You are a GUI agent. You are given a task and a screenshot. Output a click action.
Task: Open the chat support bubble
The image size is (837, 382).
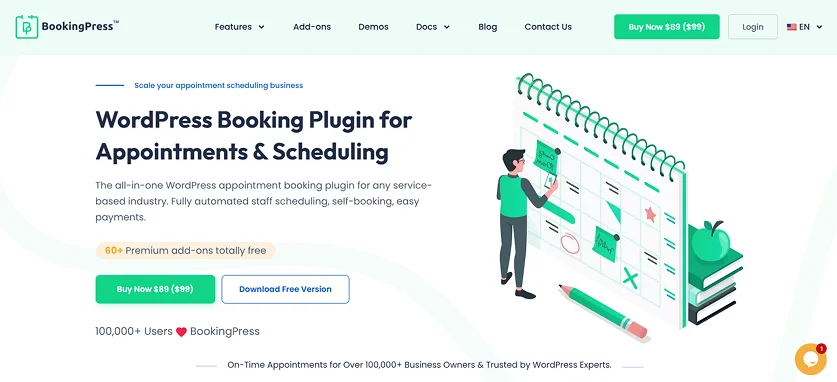[810, 359]
